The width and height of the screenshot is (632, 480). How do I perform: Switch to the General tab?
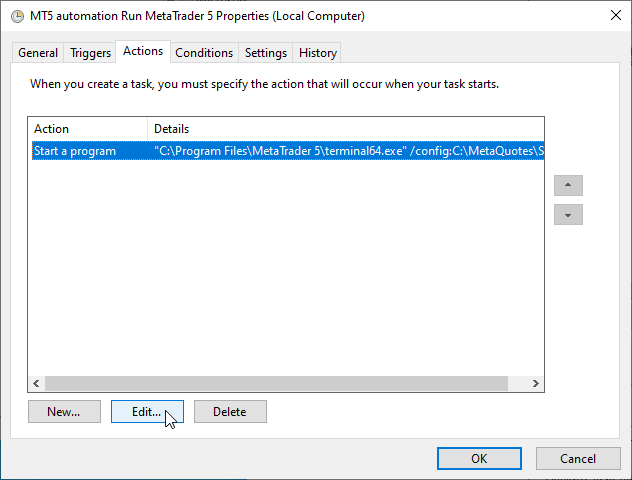coord(38,53)
